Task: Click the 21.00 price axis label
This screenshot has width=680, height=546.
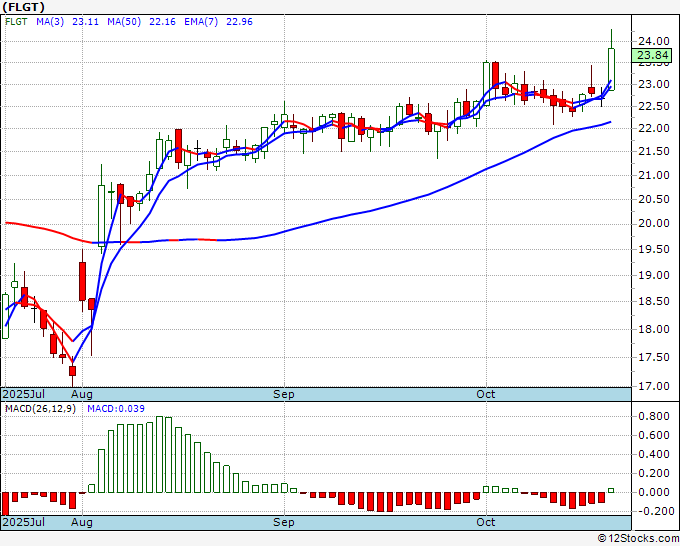Action: (654, 175)
